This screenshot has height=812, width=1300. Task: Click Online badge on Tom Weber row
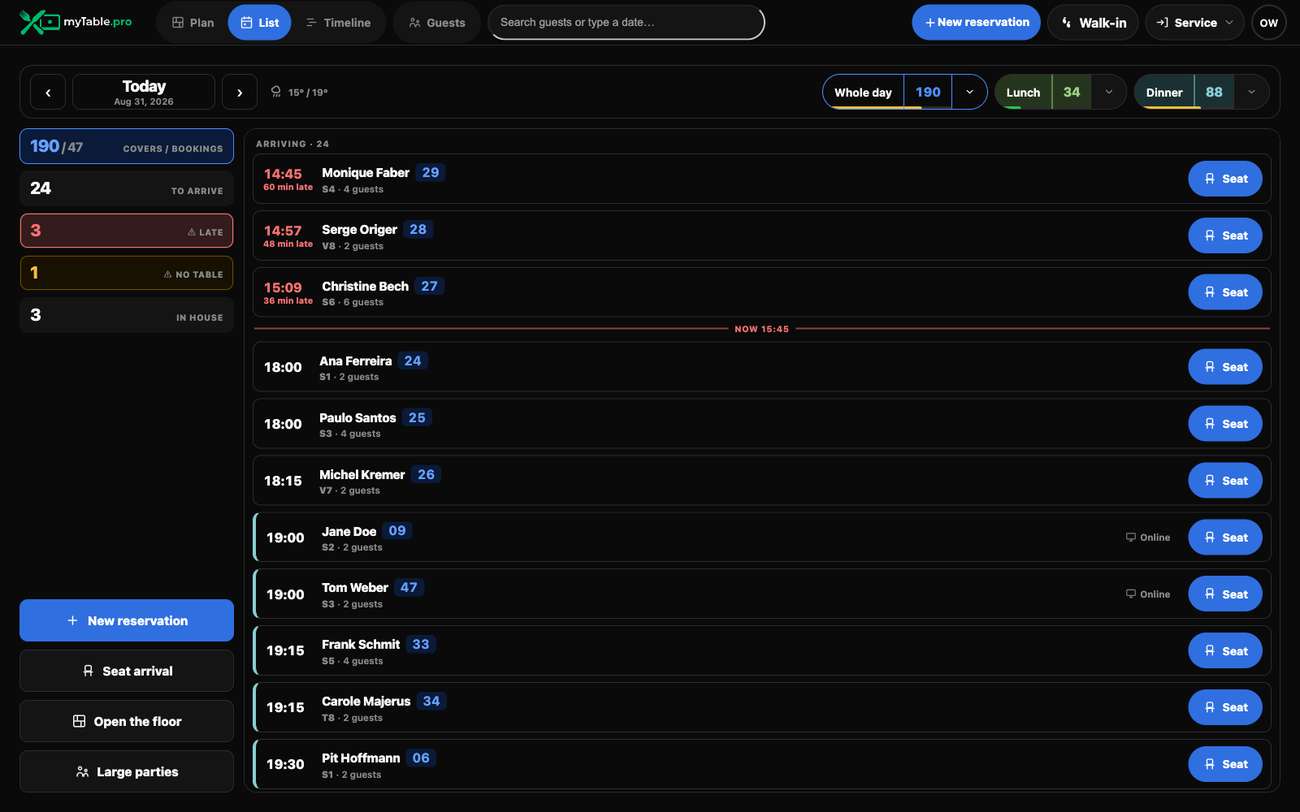tap(1148, 594)
